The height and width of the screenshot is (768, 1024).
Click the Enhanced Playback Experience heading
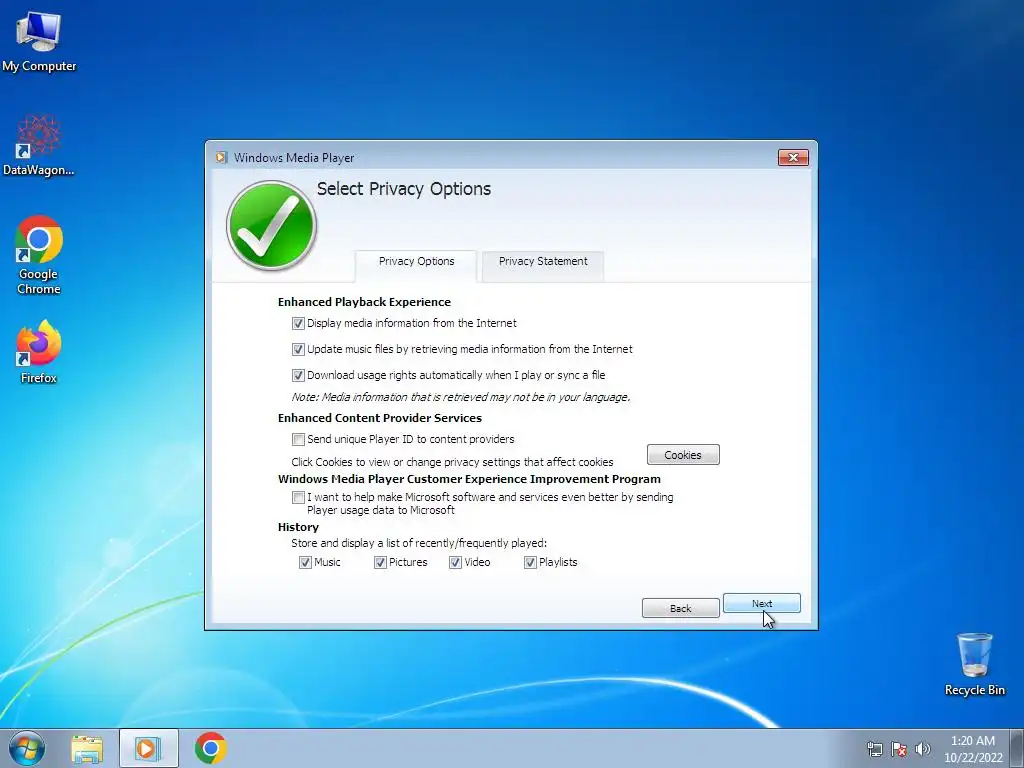click(364, 302)
